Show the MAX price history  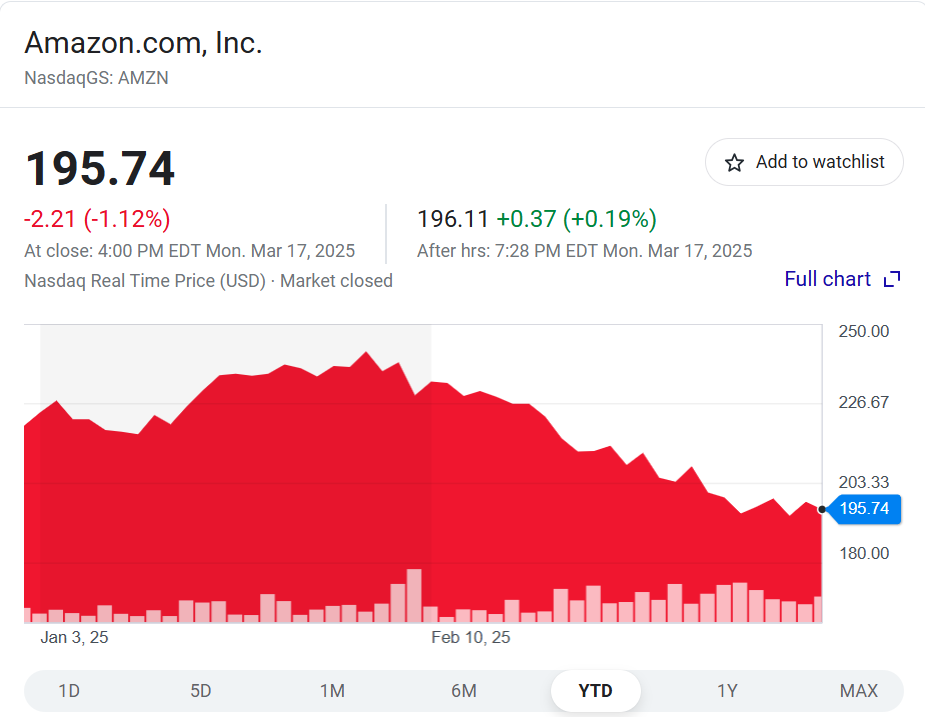click(x=858, y=691)
